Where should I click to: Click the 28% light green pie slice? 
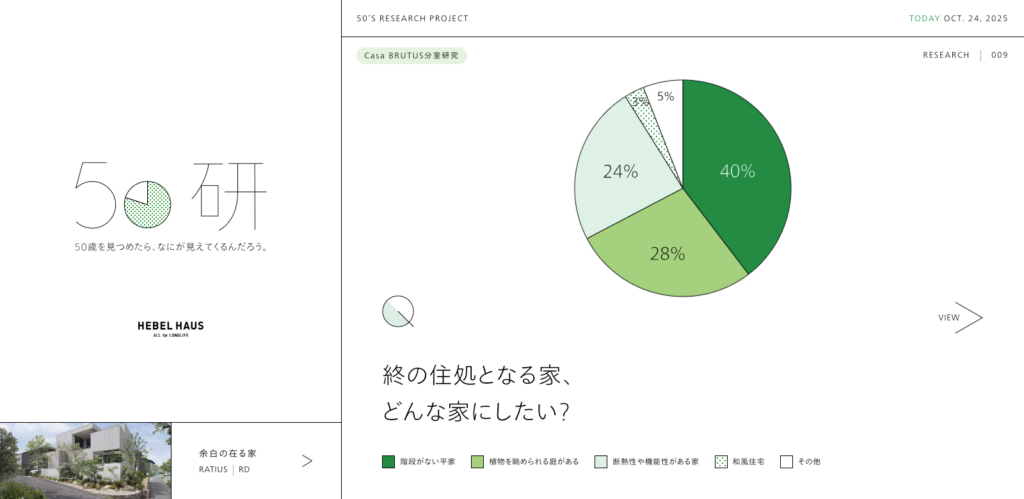[667, 254]
